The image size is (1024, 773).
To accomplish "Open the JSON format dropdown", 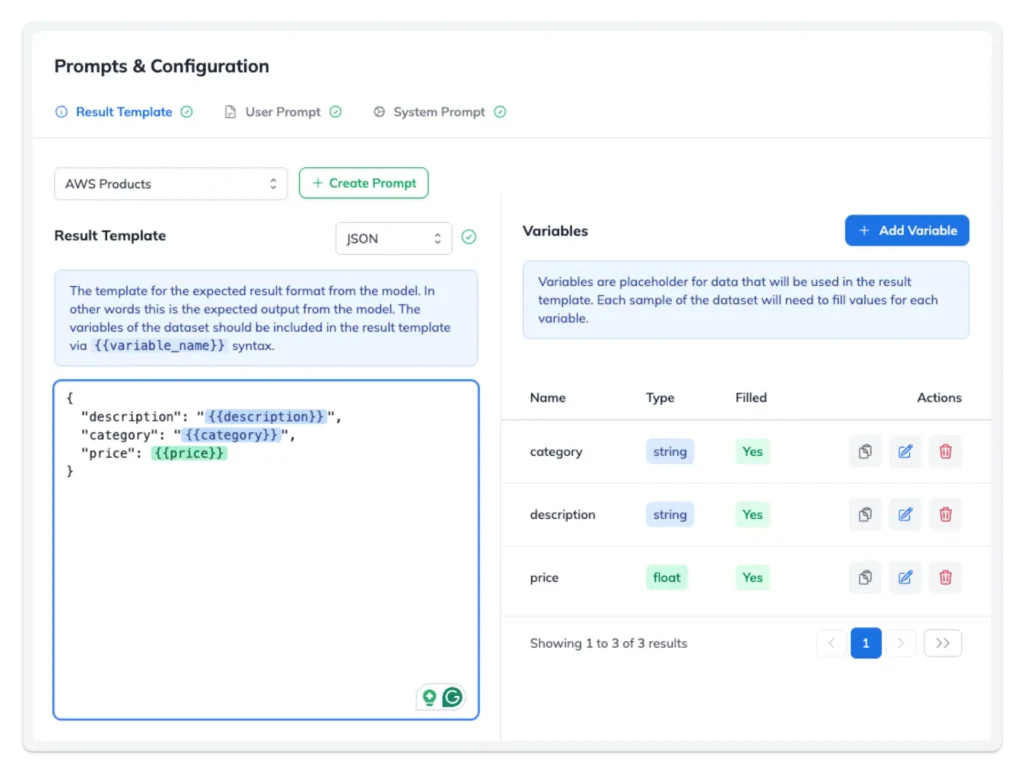I will click(393, 238).
